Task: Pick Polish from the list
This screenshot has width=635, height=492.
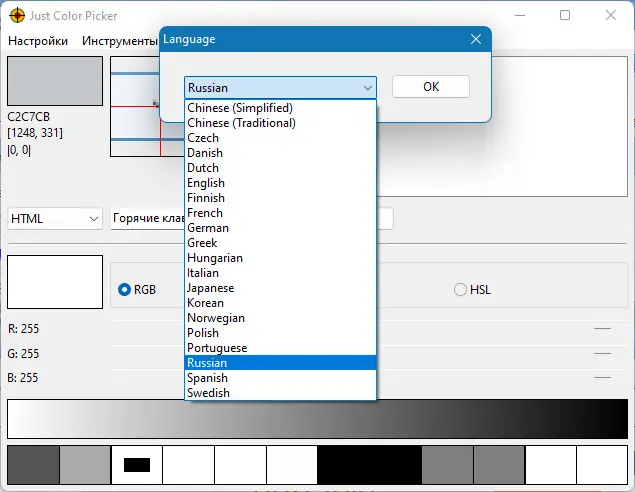Action: [280, 333]
